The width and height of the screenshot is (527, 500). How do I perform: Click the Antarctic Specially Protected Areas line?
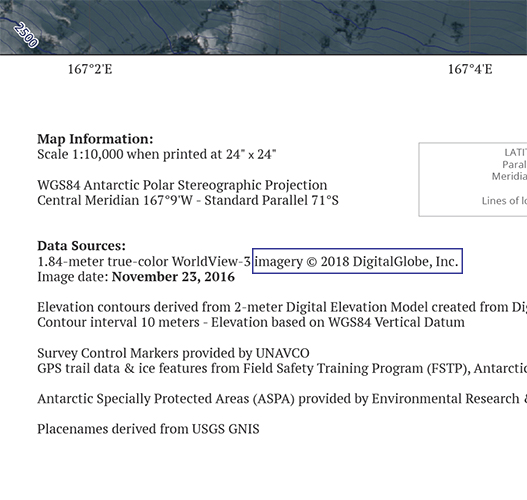(x=282, y=399)
